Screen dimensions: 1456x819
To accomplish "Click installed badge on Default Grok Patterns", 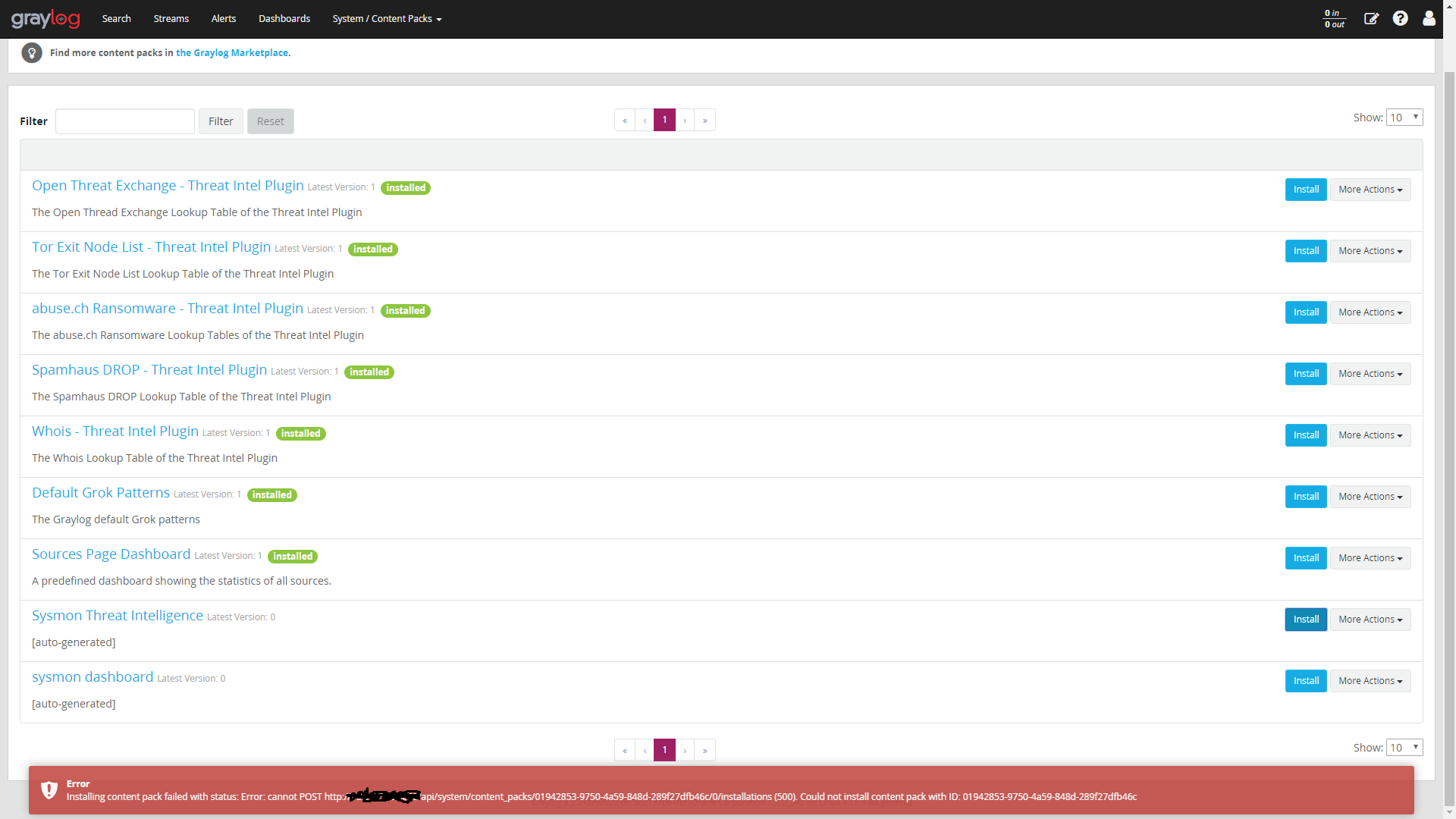I will click(x=272, y=495).
